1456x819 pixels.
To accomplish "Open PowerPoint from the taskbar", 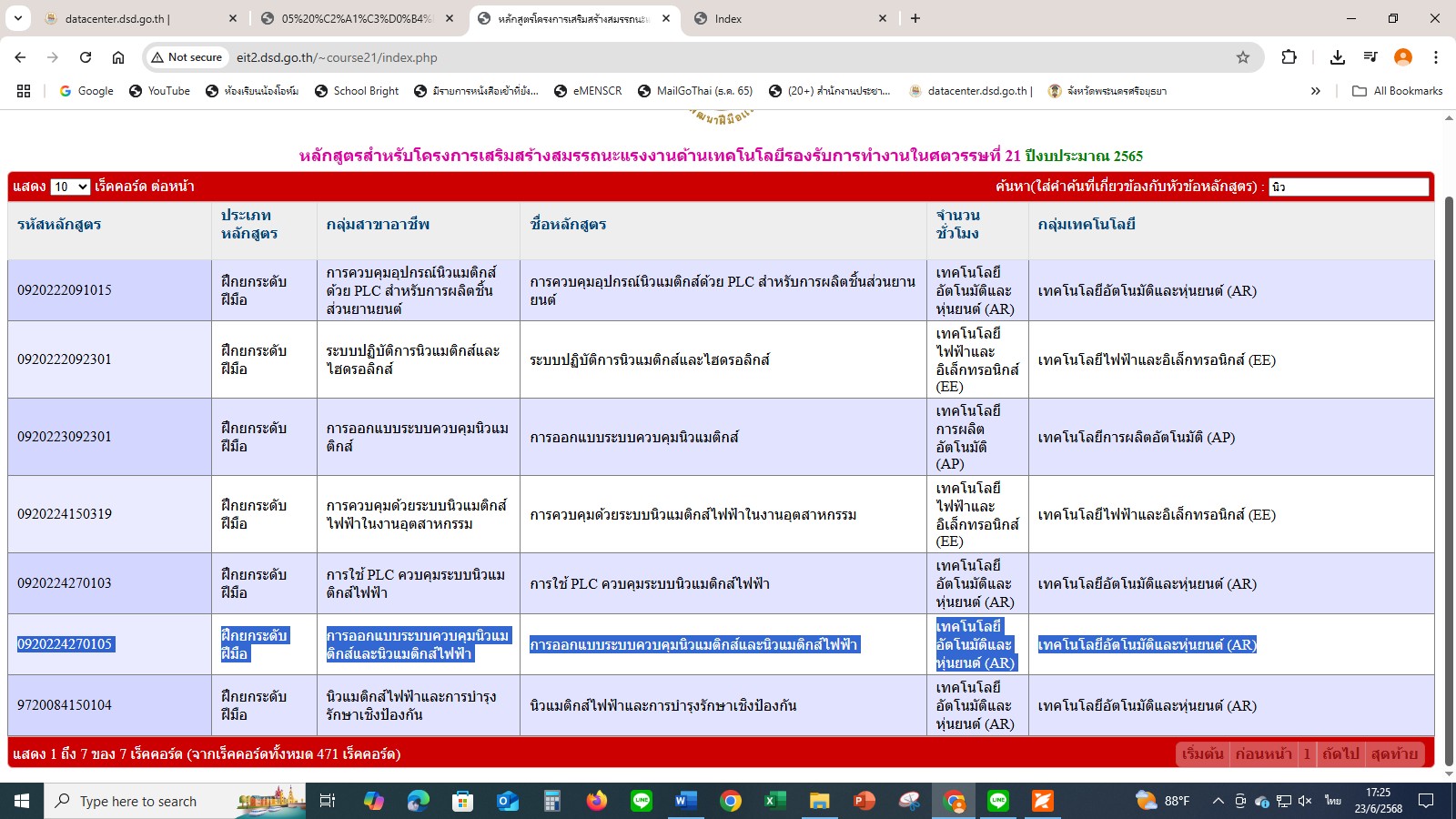I will click(864, 801).
